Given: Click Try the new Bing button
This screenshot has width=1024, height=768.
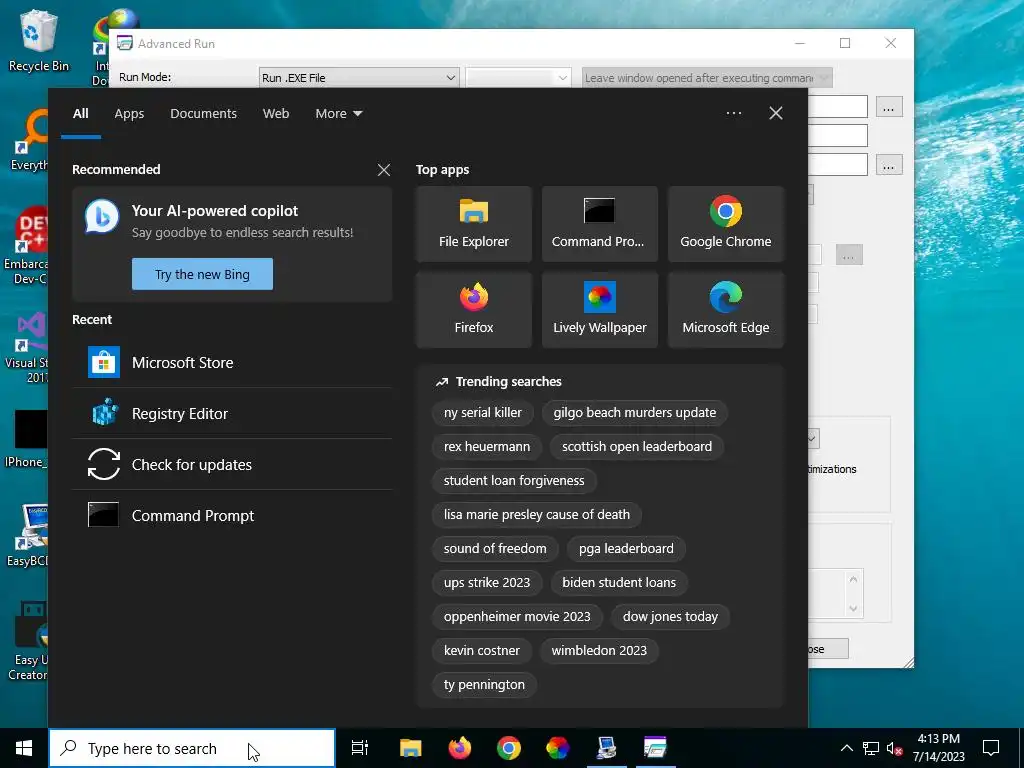Looking at the screenshot, I should (x=202, y=274).
